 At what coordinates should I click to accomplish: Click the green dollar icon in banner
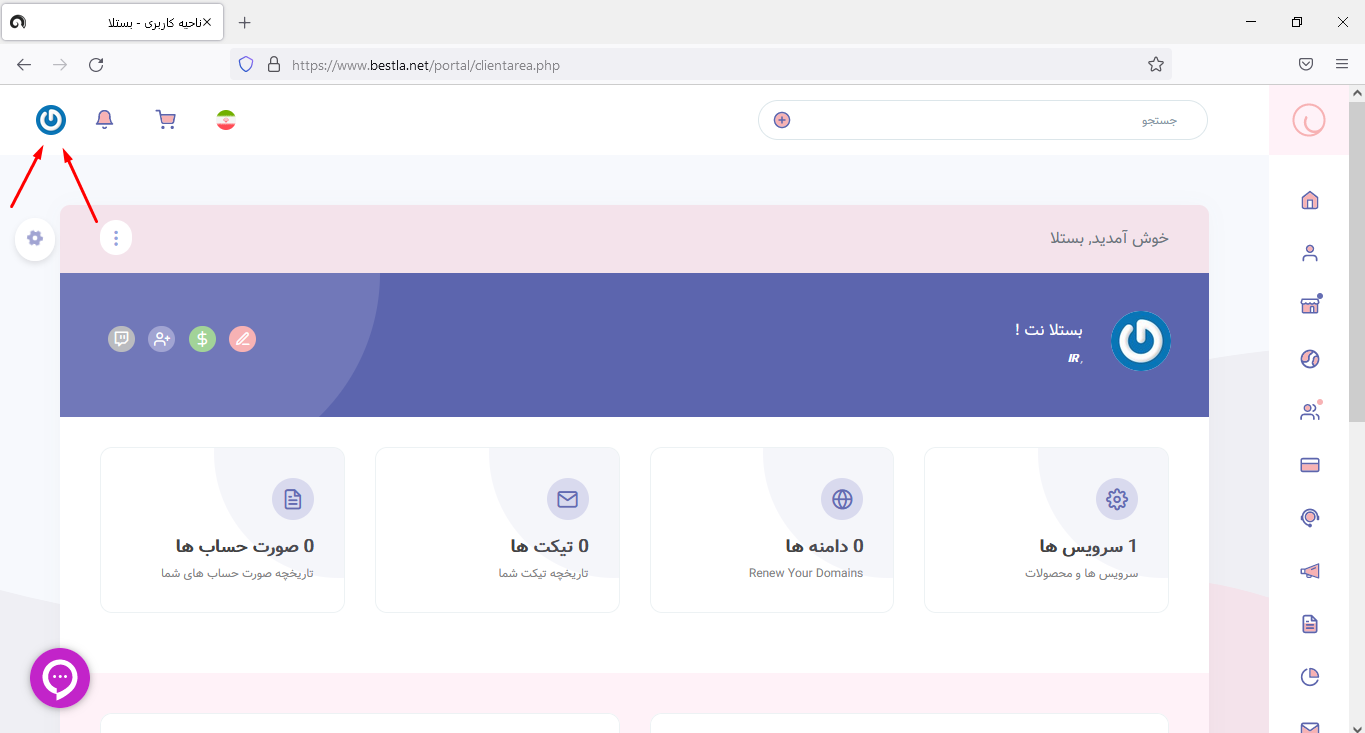pos(202,339)
